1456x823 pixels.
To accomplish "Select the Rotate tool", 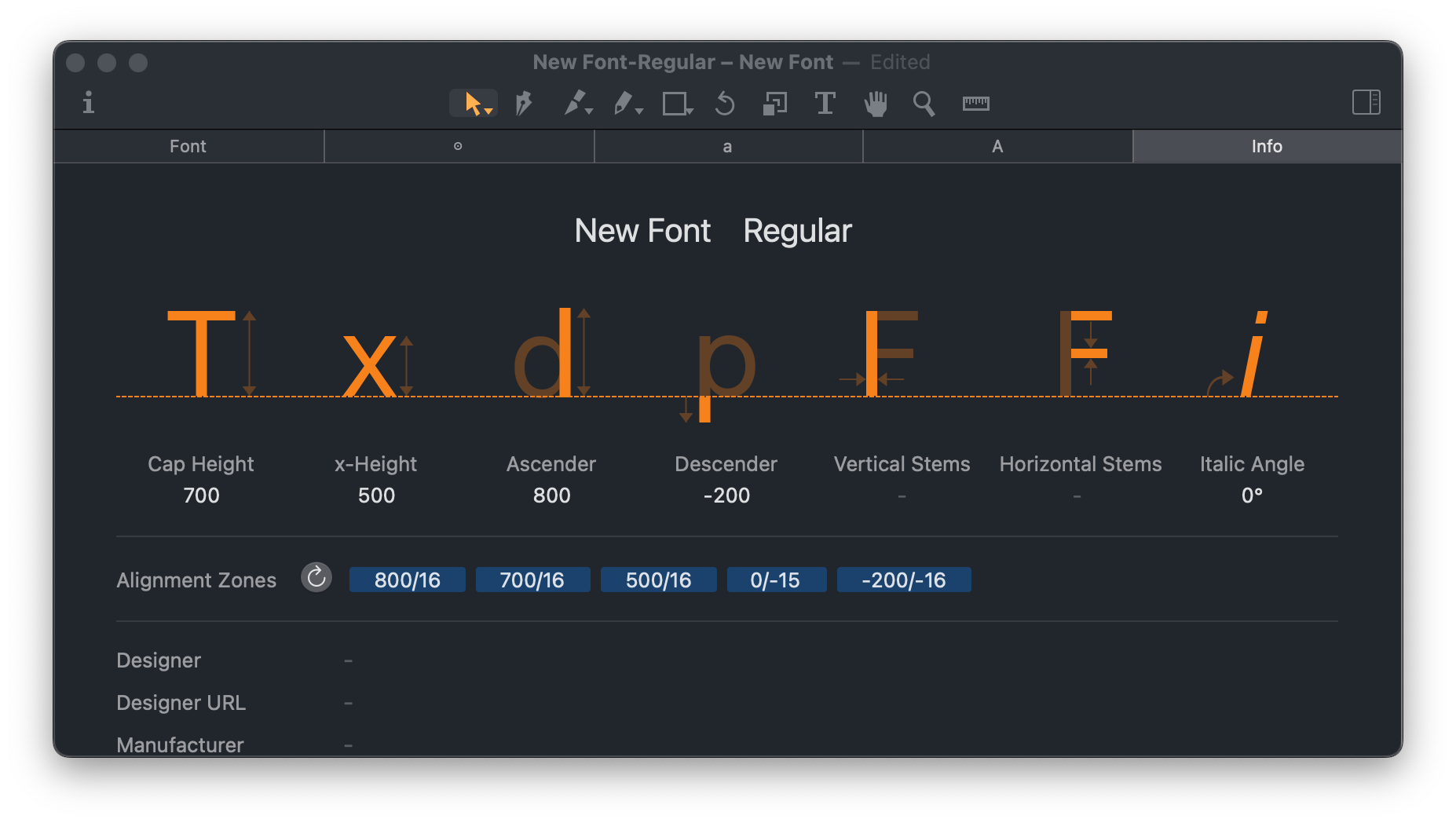I will point(725,103).
